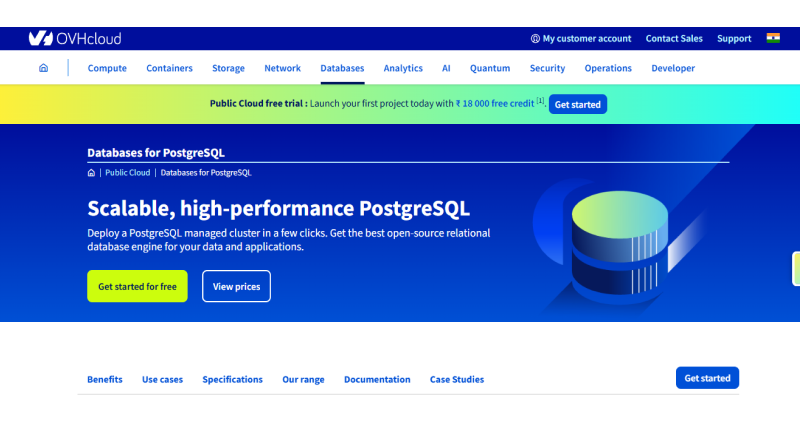Click the side tab at right edge

(796, 268)
